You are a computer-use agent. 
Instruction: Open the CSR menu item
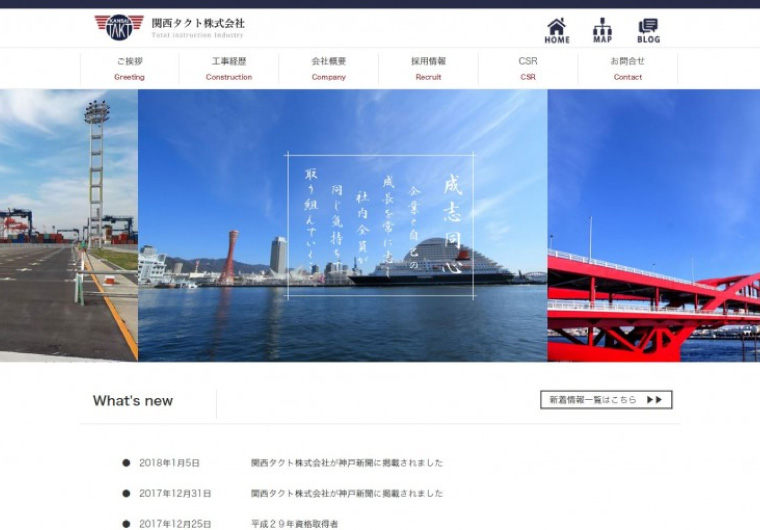(528, 68)
